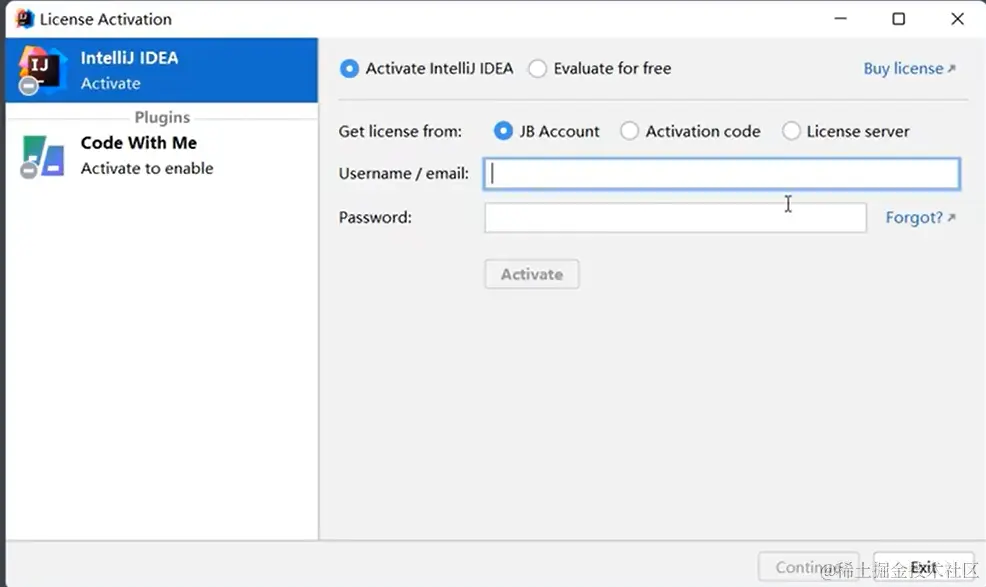This screenshot has height=587, width=986.
Task: Select the IntelliJ IDEA Activate list entry
Action: 162,70
